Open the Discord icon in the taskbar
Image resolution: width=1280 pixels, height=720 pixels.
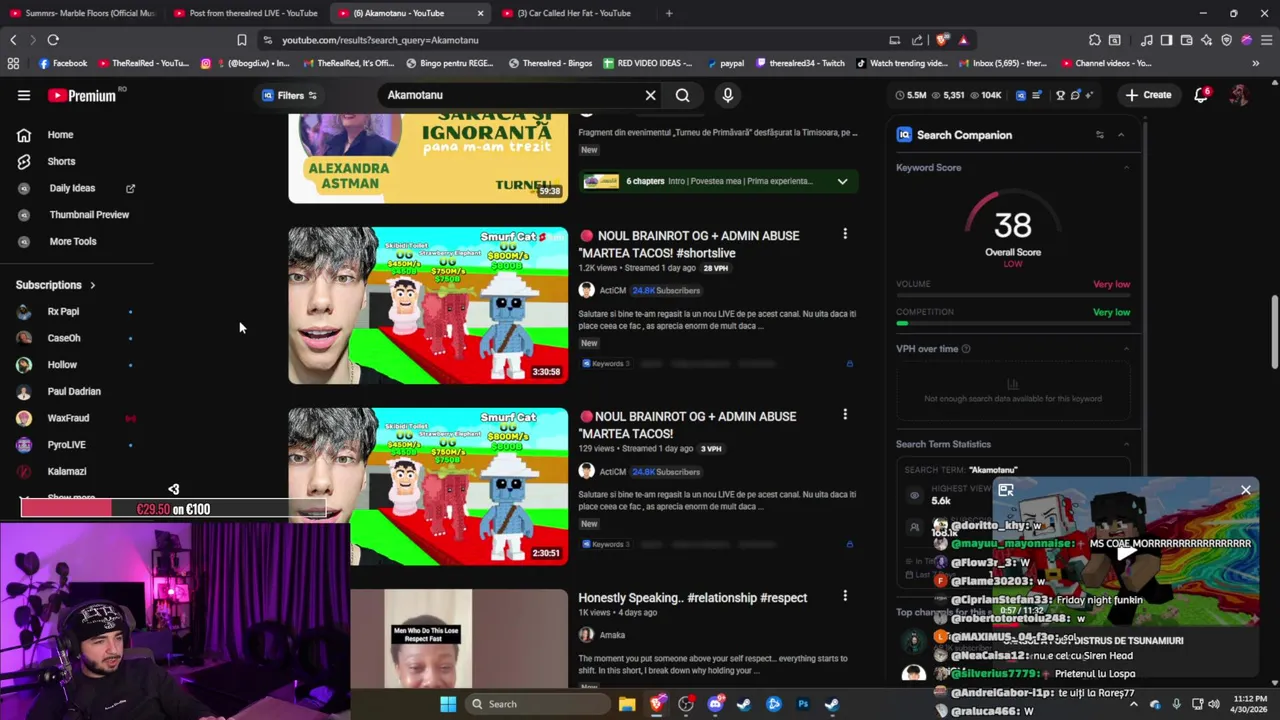715,704
